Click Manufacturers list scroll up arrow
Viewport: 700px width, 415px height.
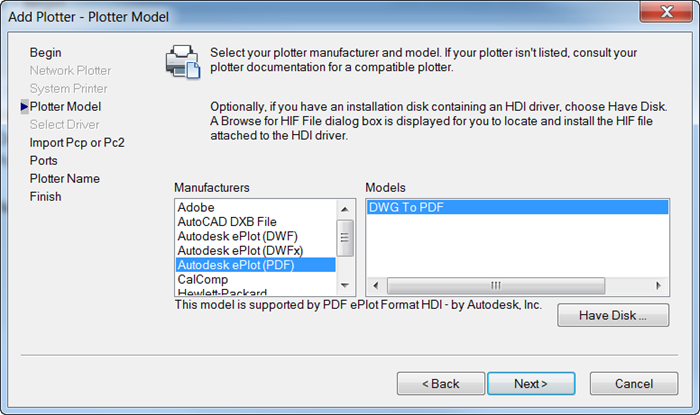tap(345, 209)
